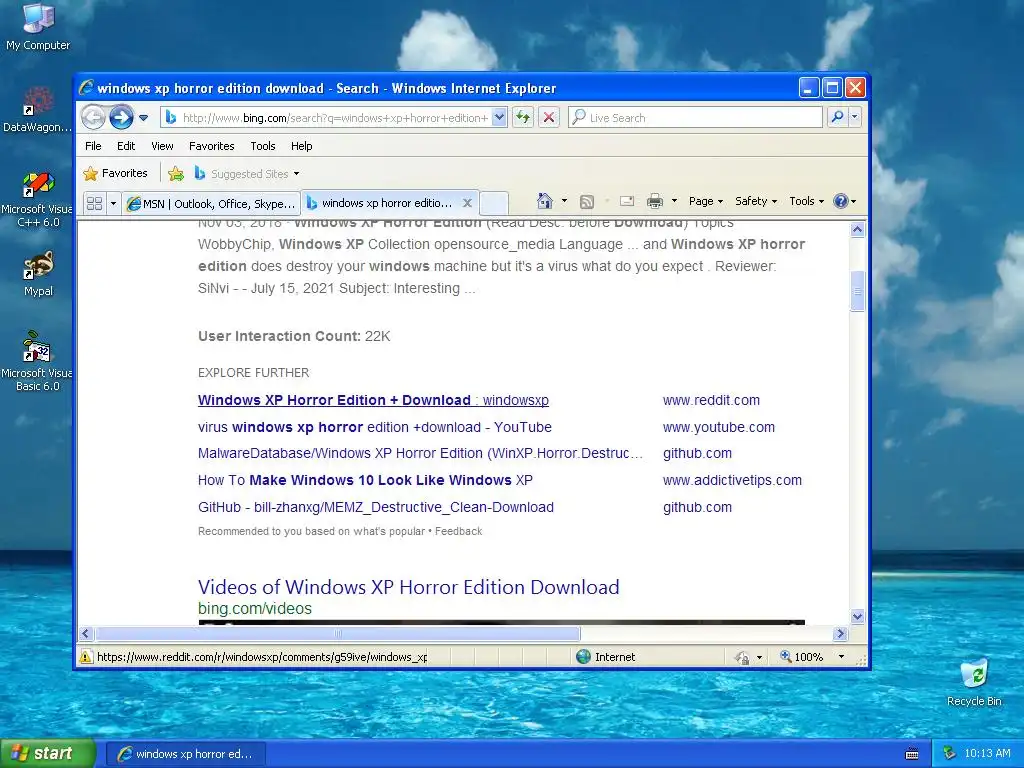The width and height of the screenshot is (1024, 768).
Task: Open the File menu
Action: [93, 146]
